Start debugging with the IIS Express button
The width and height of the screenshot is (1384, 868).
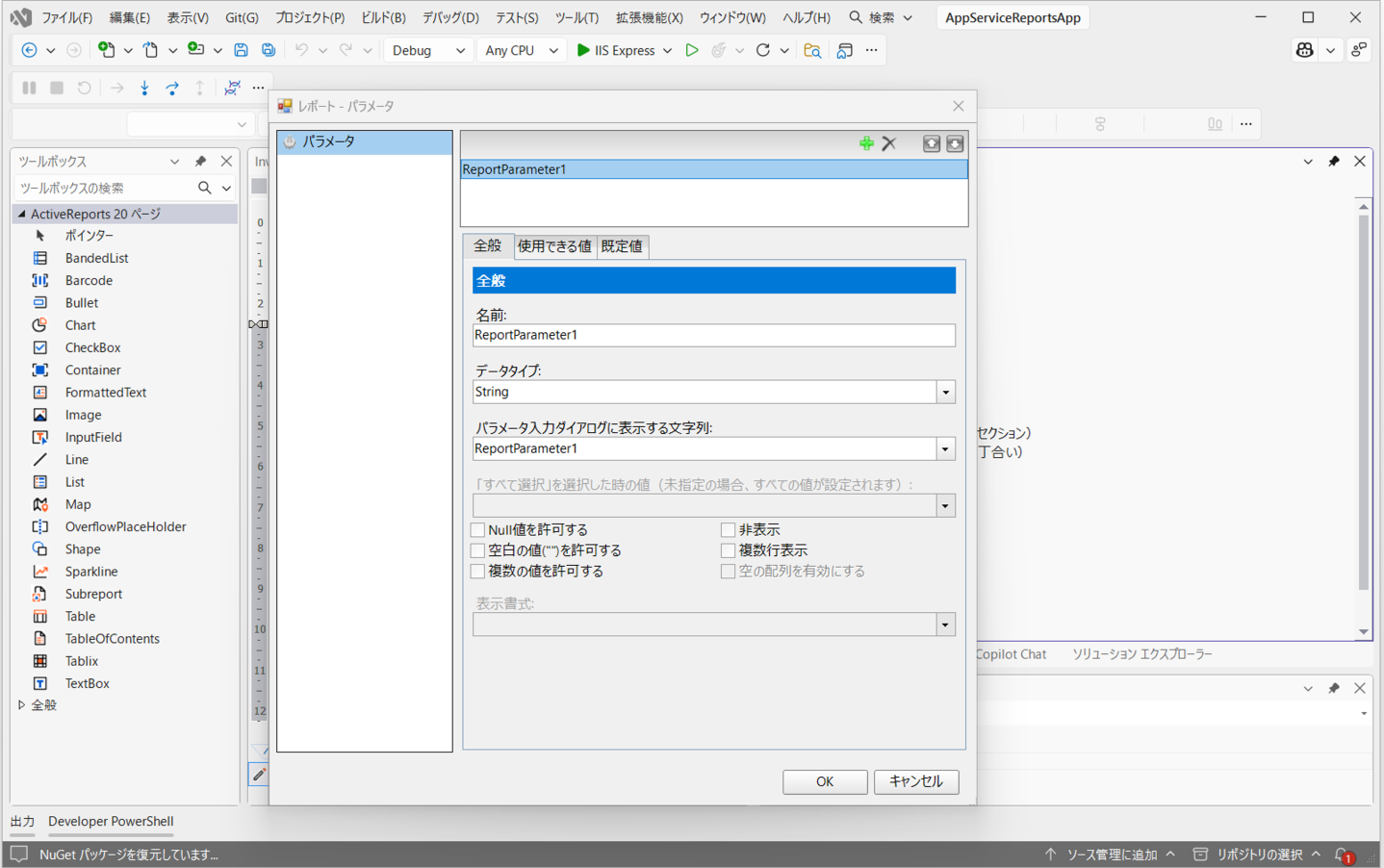616,50
